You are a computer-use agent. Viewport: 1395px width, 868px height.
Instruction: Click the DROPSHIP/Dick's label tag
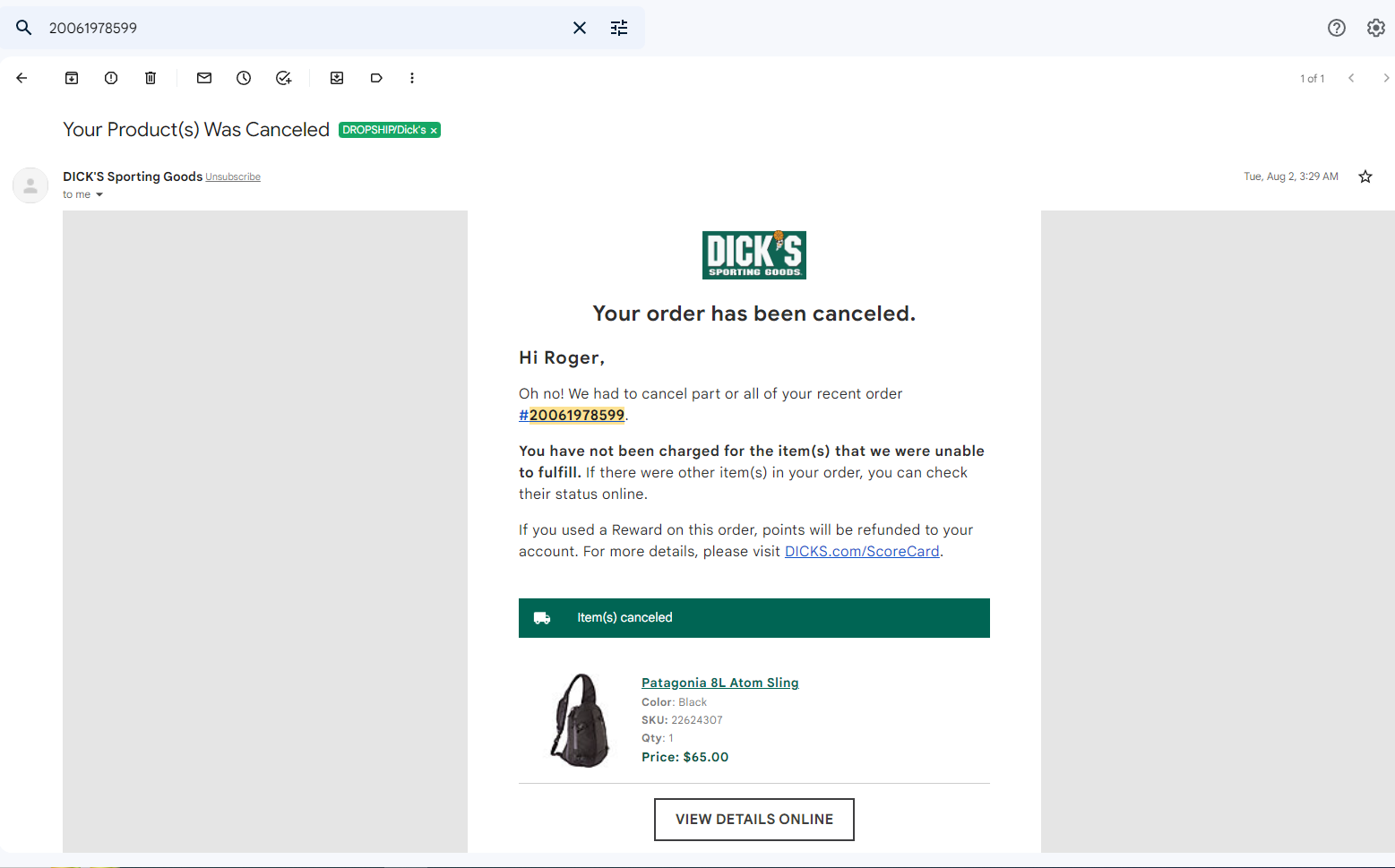point(384,130)
